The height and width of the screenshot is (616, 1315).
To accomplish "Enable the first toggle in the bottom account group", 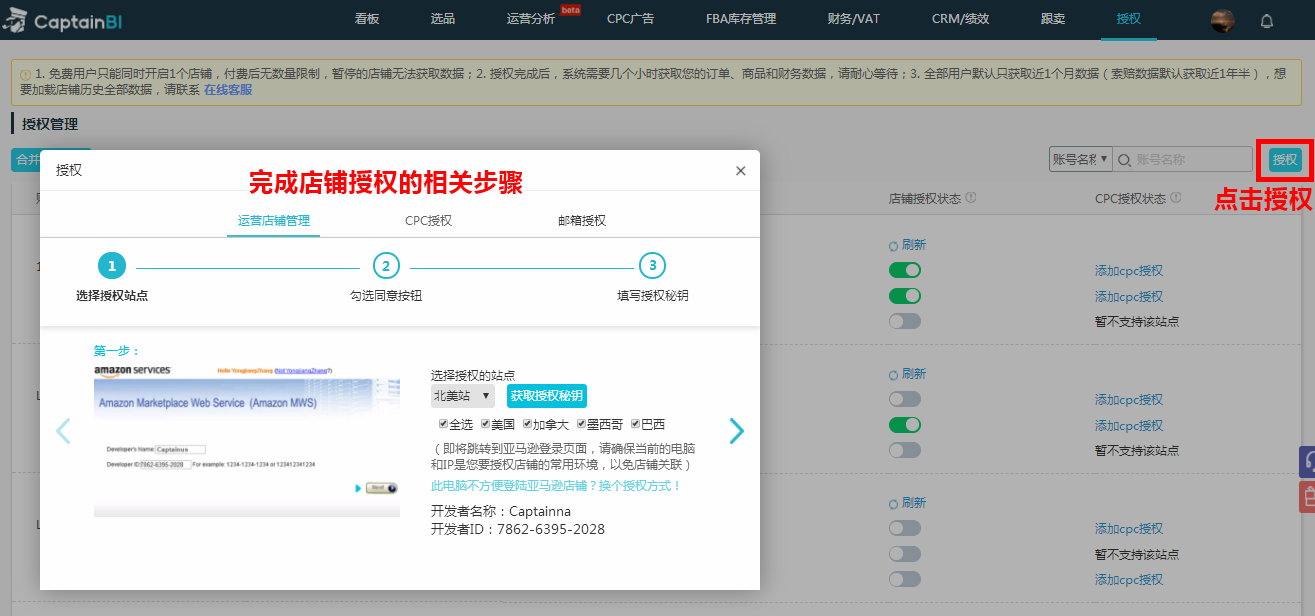I will tap(905, 528).
